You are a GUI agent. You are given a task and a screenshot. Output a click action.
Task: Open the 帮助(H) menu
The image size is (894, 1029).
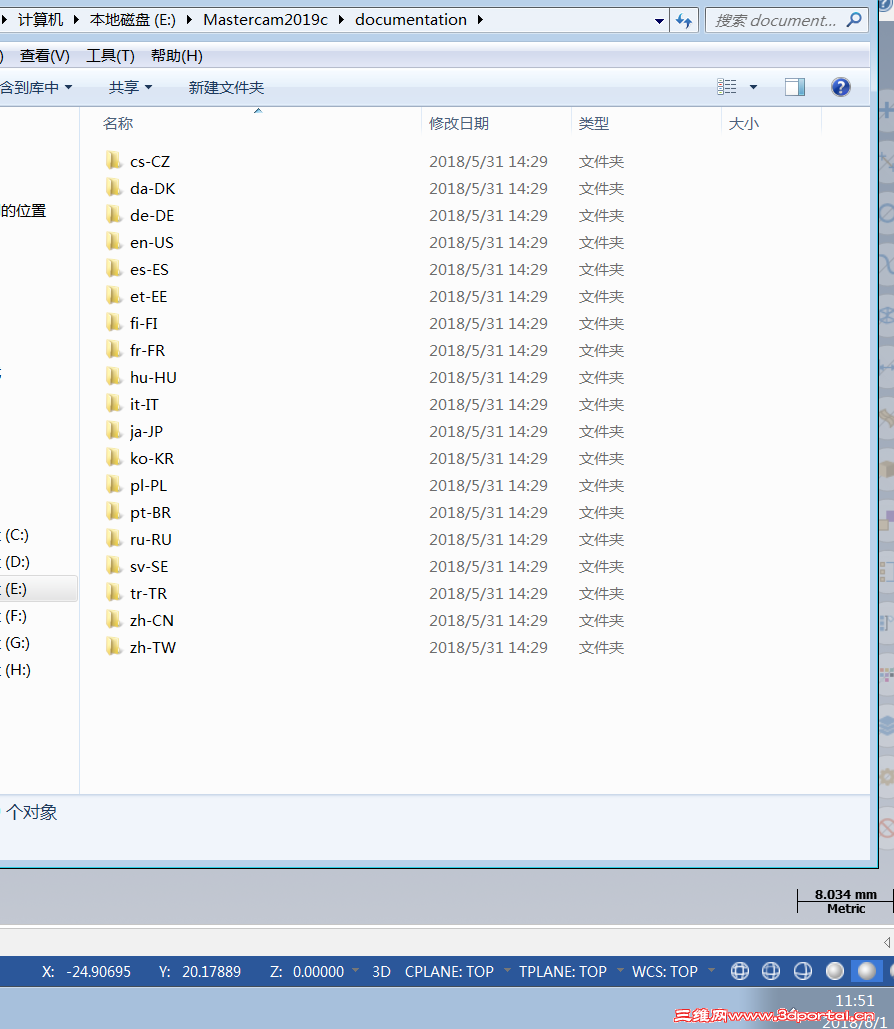177,56
